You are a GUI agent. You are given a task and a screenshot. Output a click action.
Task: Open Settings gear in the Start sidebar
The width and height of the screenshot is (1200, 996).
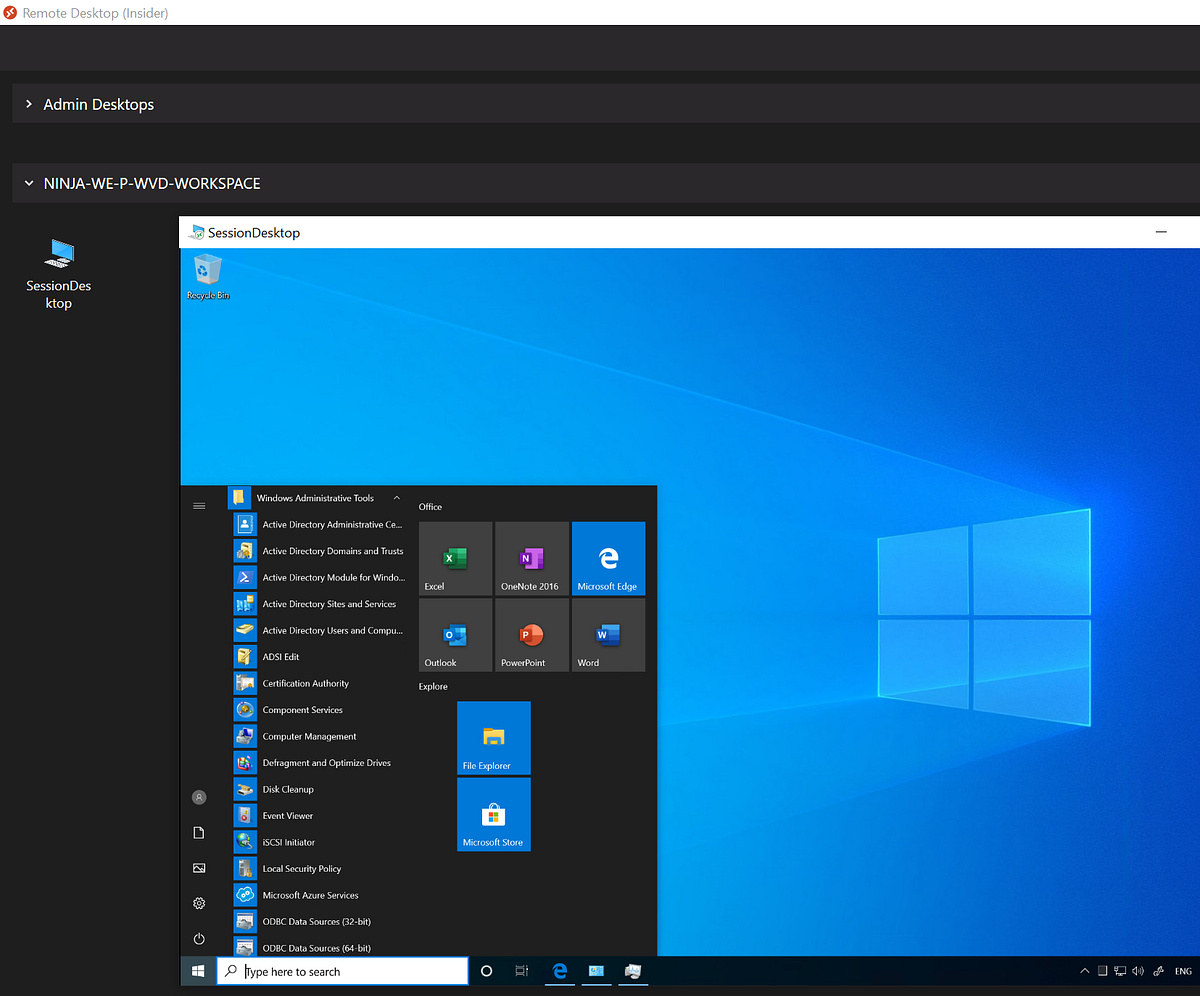pyautogui.click(x=199, y=904)
